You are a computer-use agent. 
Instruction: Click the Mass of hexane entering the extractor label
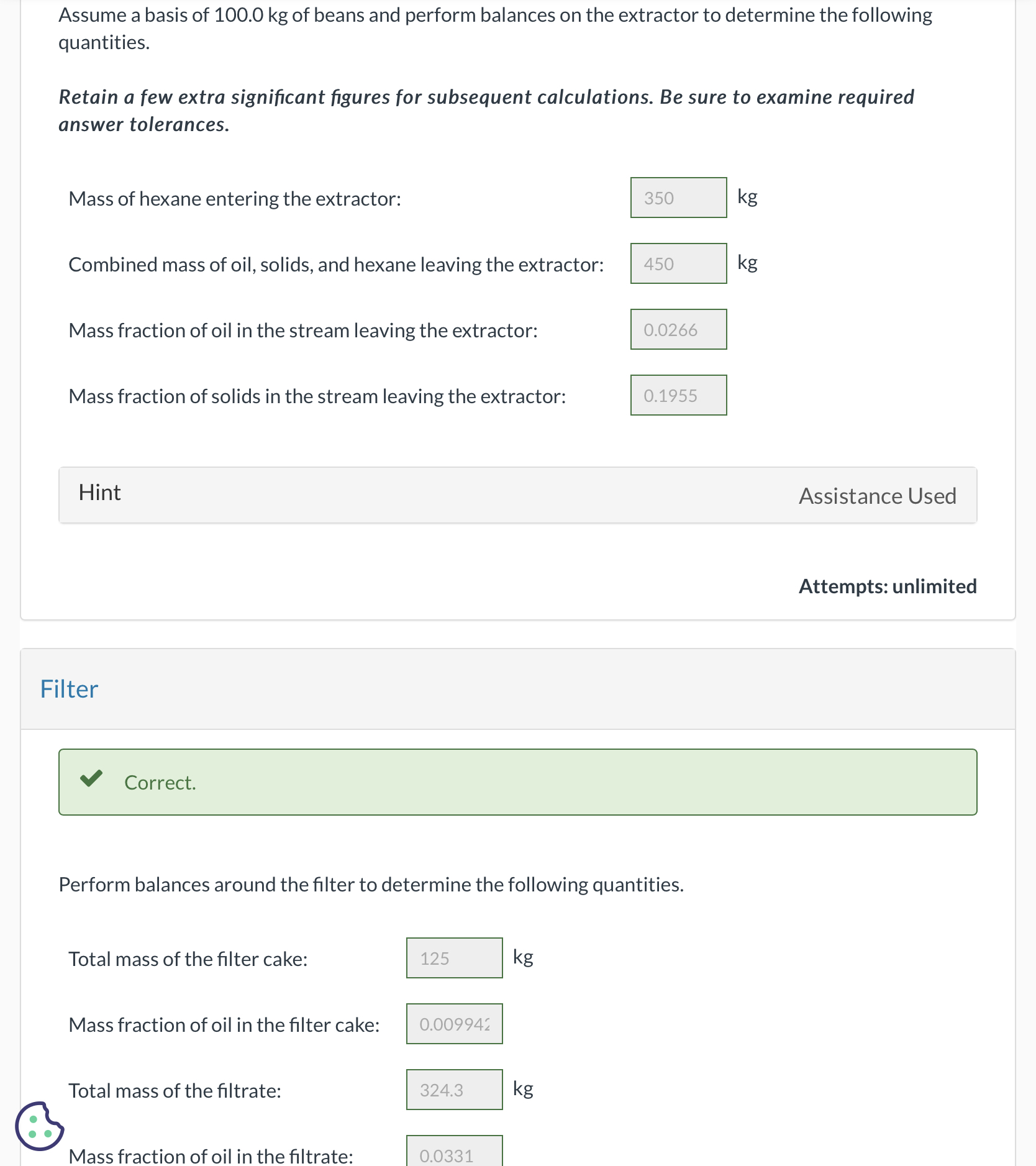[235, 199]
